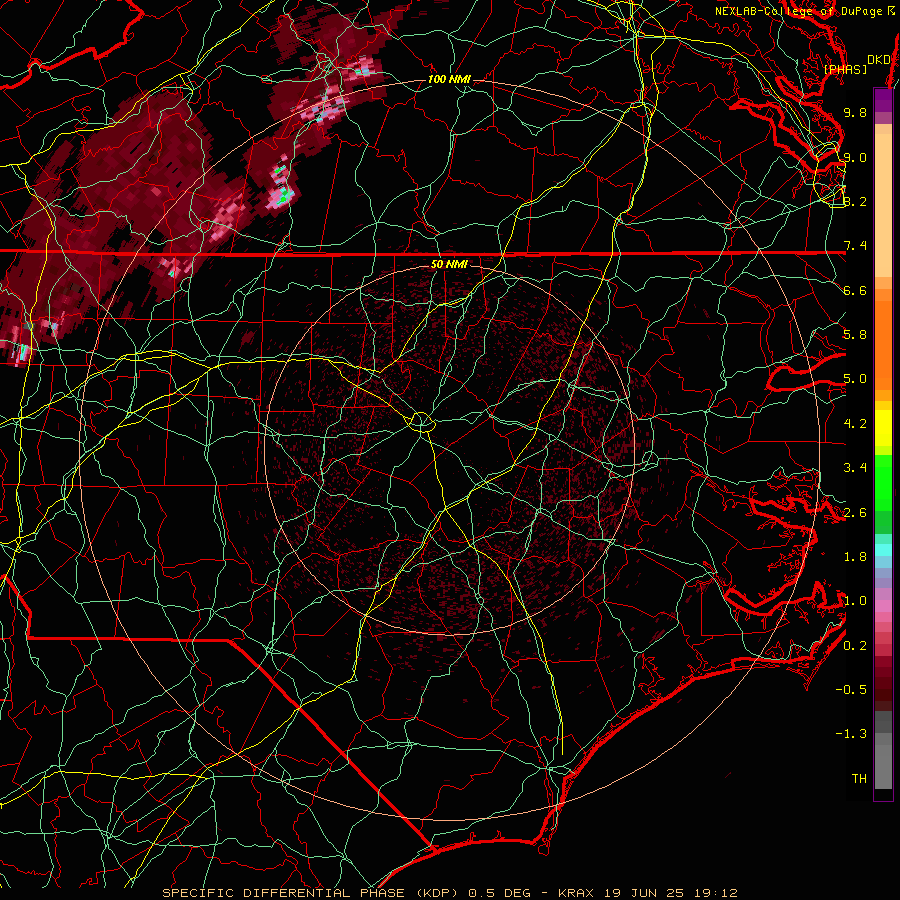
Task: Select the 9.0 value on the color scale
Action: [x=855, y=157]
